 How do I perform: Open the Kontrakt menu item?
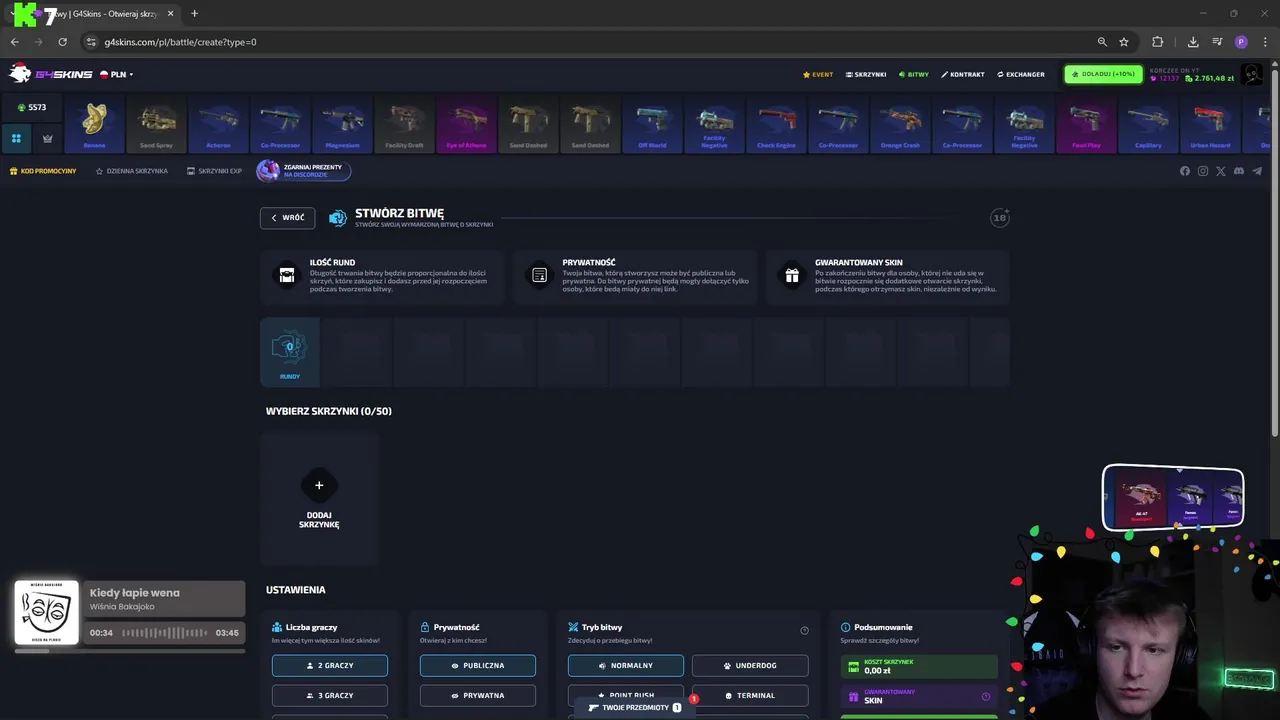pos(963,74)
